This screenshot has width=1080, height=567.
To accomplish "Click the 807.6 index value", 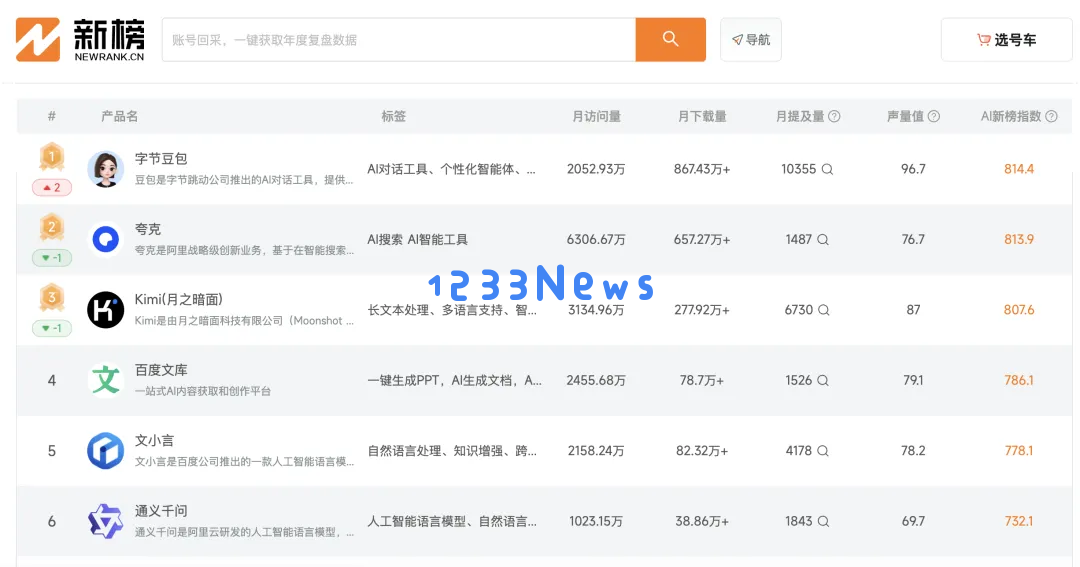I will (1019, 310).
